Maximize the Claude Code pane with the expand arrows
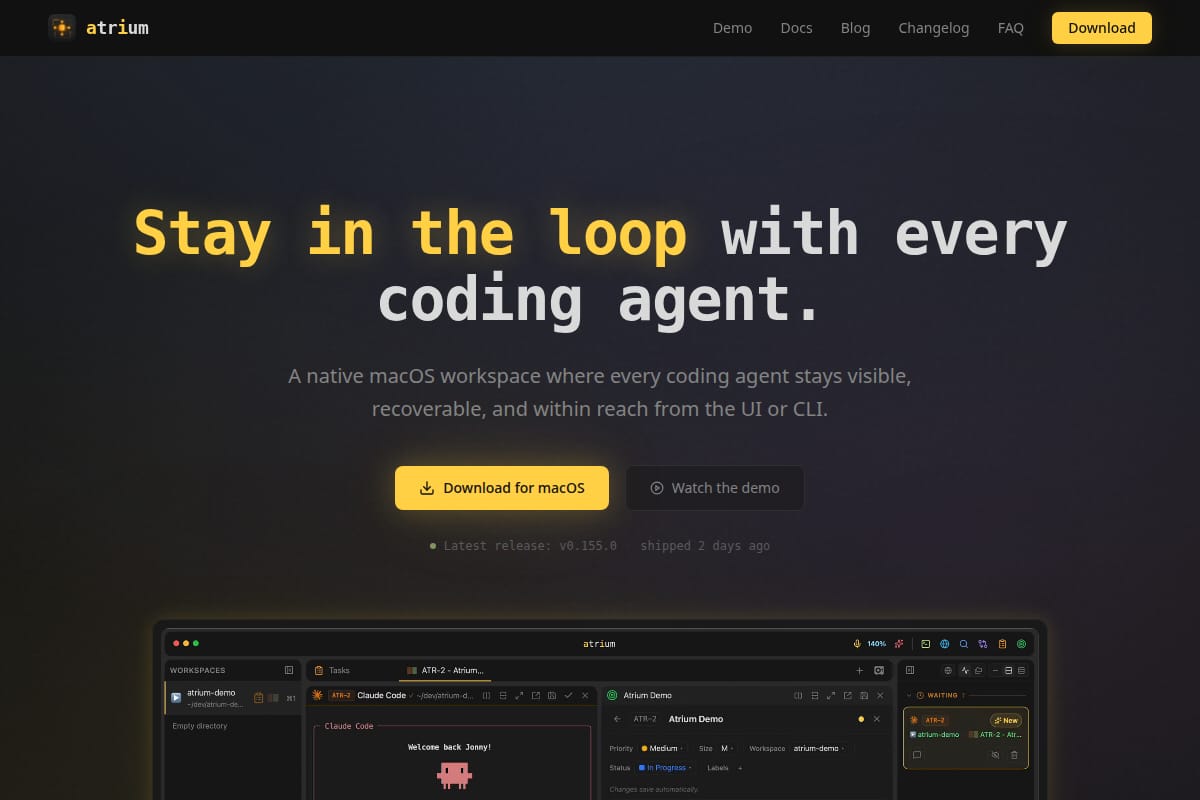This screenshot has height=800, width=1200. (x=519, y=695)
